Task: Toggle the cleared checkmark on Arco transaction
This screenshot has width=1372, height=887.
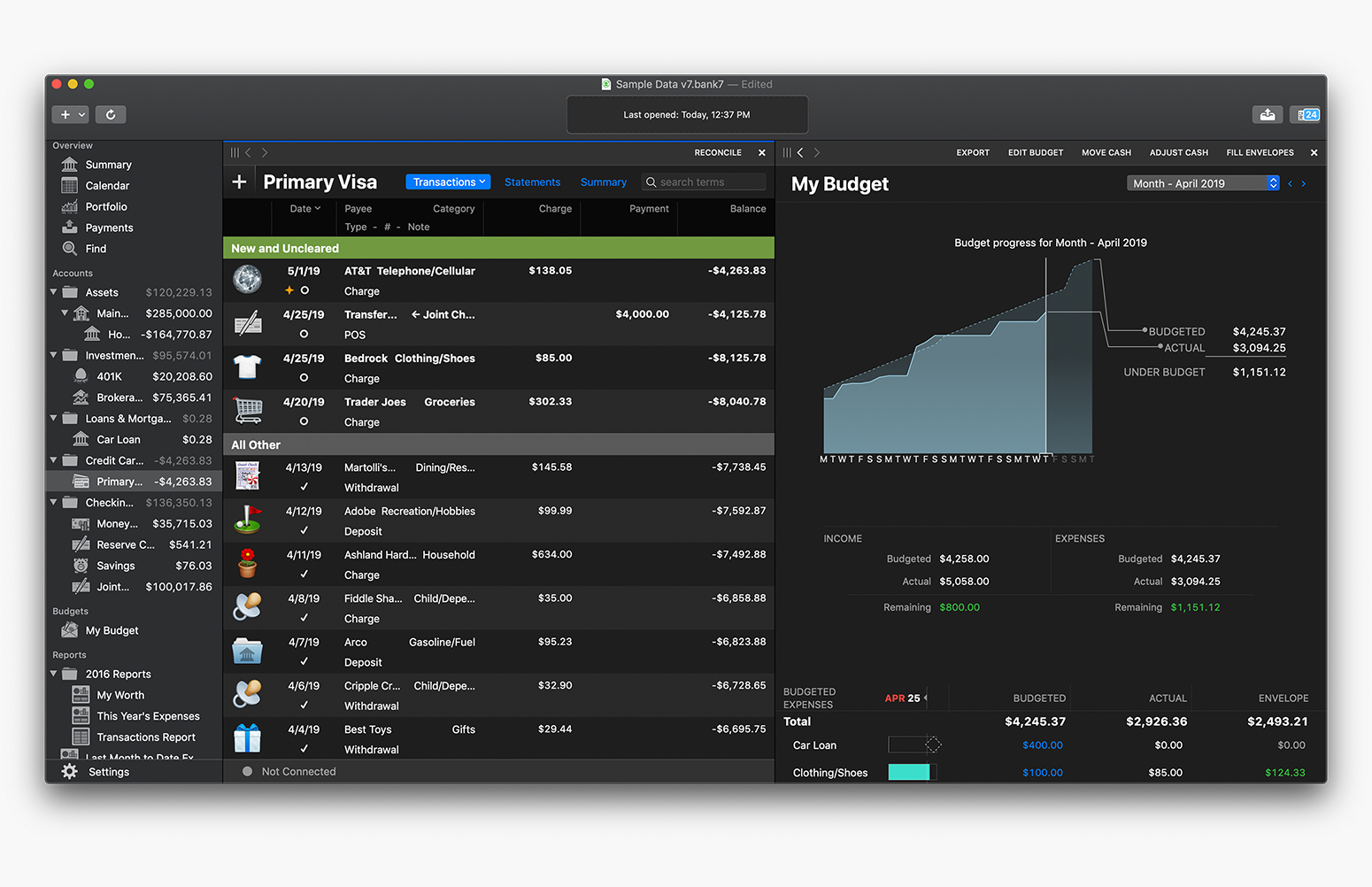Action: click(304, 661)
